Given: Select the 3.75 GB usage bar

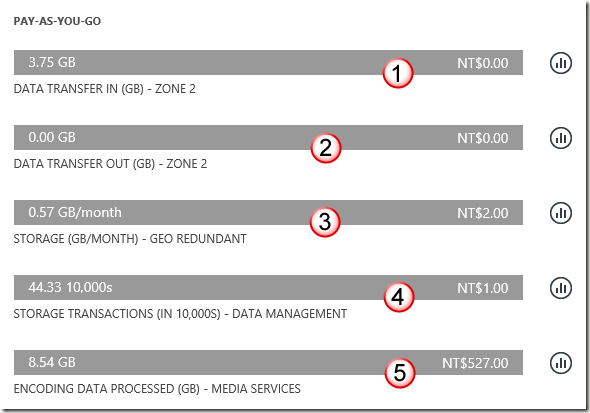Looking at the screenshot, I should click(268, 62).
